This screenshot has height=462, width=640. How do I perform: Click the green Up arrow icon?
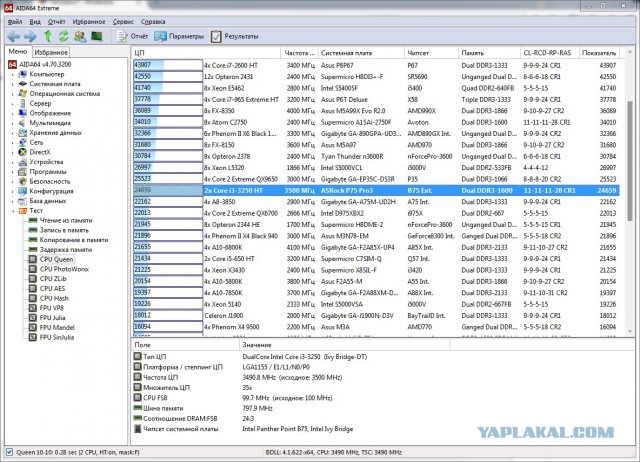[47, 35]
